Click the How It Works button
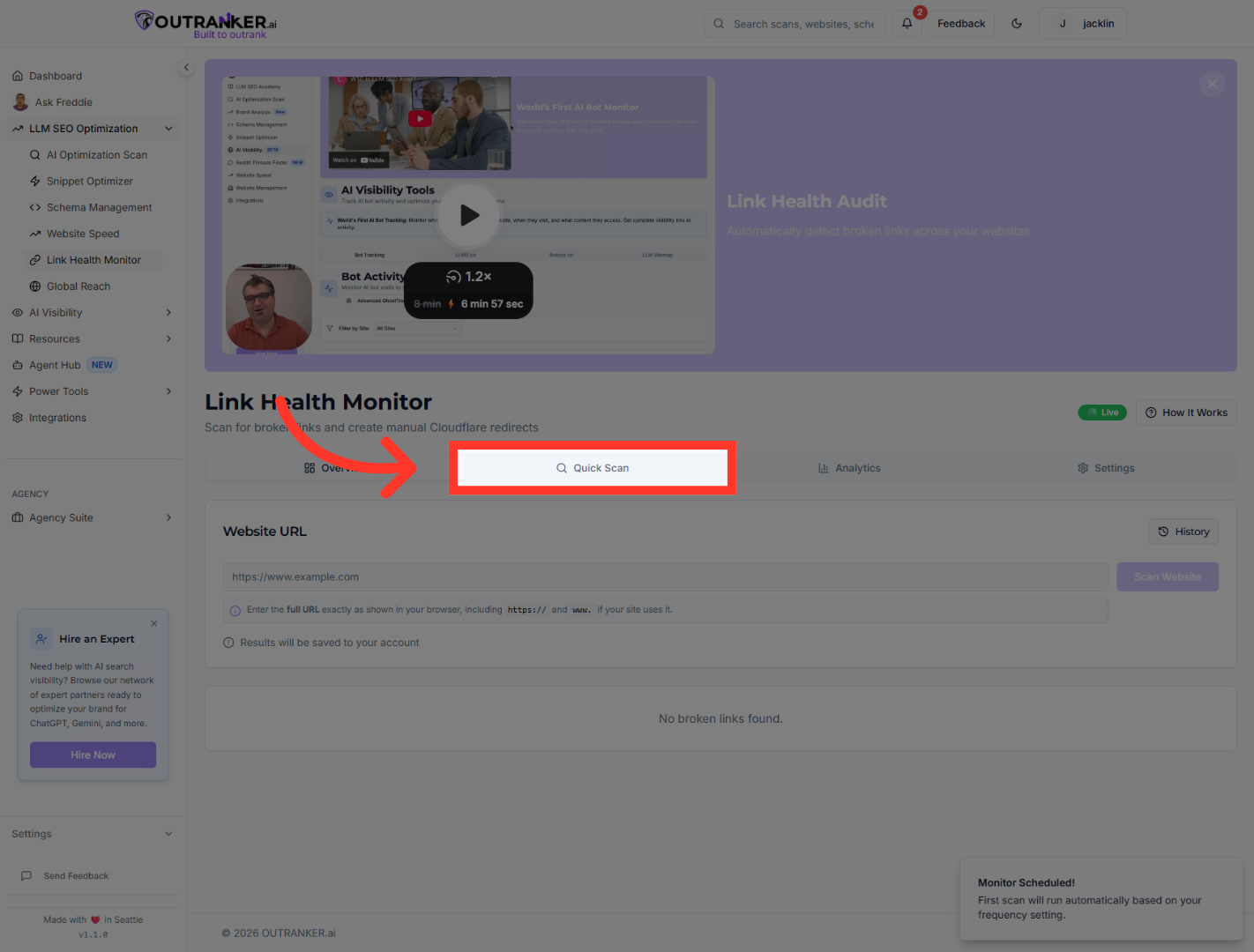Viewport: 1254px width, 952px height. [x=1186, y=413]
